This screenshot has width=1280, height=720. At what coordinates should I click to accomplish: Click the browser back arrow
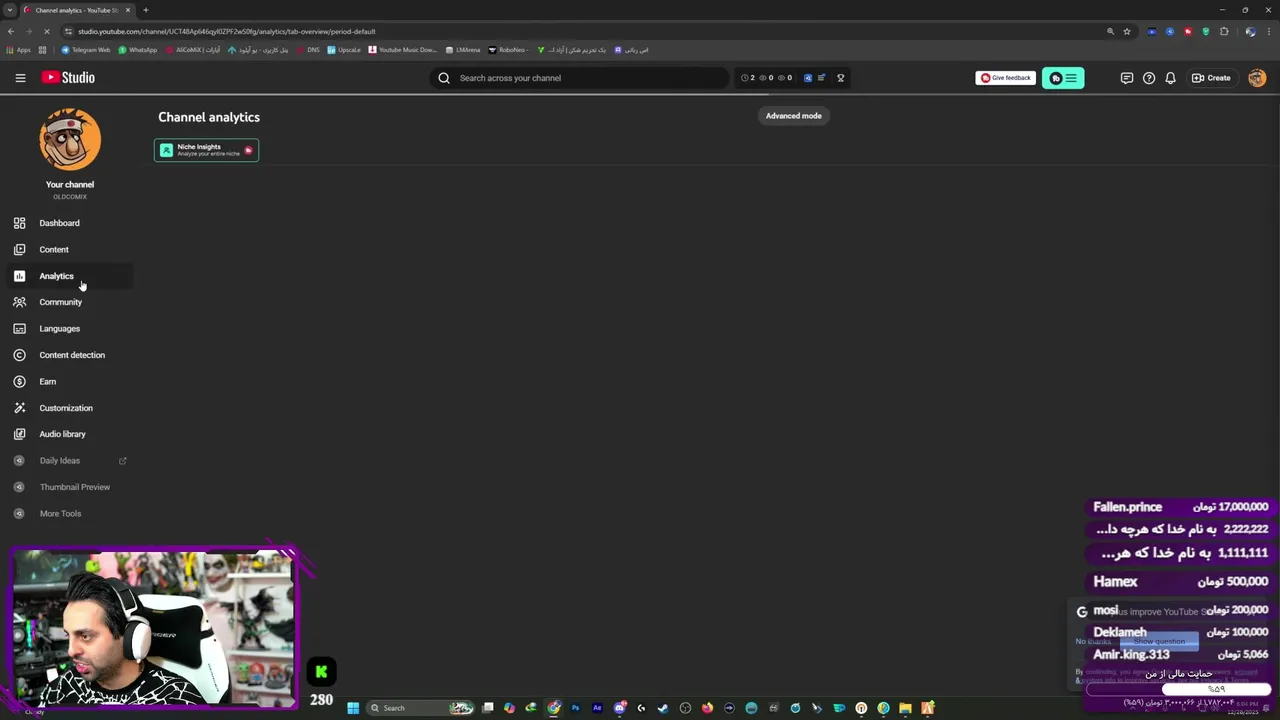pyautogui.click(x=11, y=31)
